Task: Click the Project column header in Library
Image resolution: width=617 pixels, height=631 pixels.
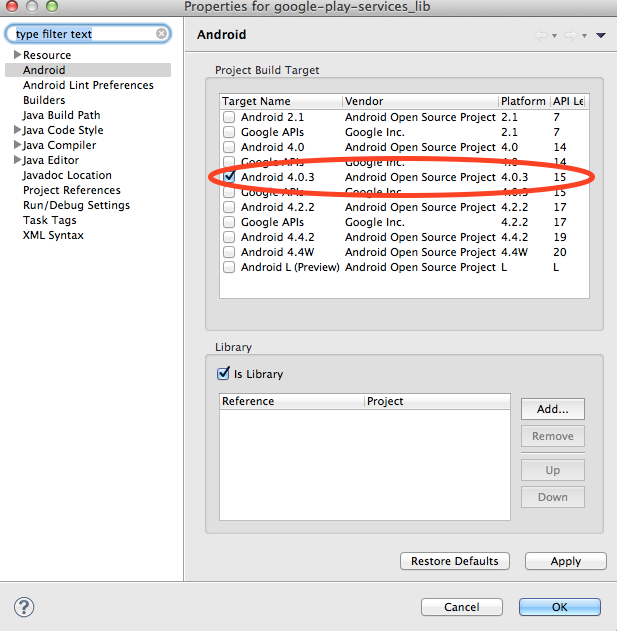Action: 437,401
